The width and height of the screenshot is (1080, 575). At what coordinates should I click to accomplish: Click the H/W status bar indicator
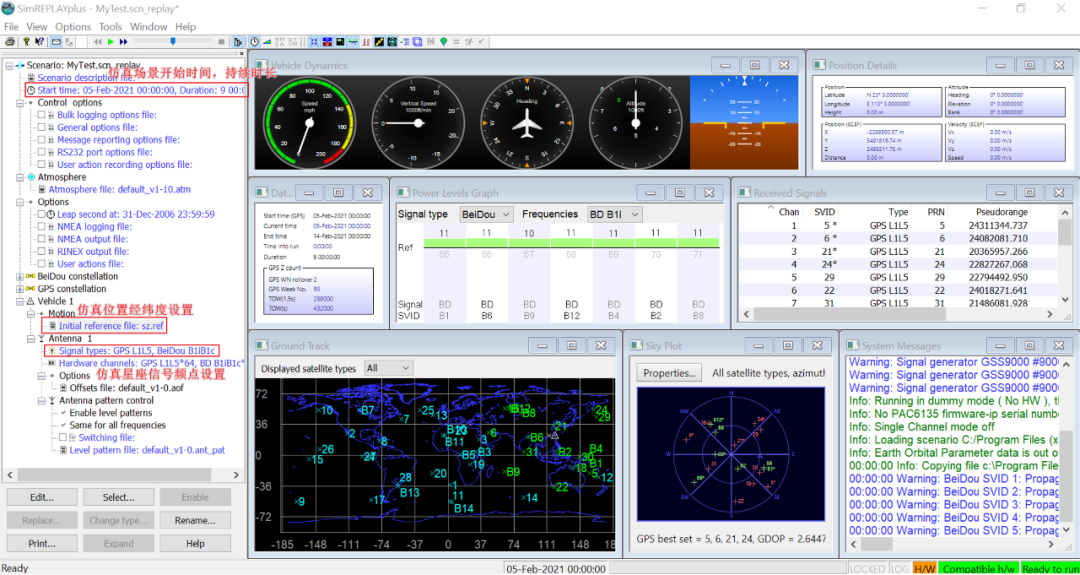click(x=924, y=568)
